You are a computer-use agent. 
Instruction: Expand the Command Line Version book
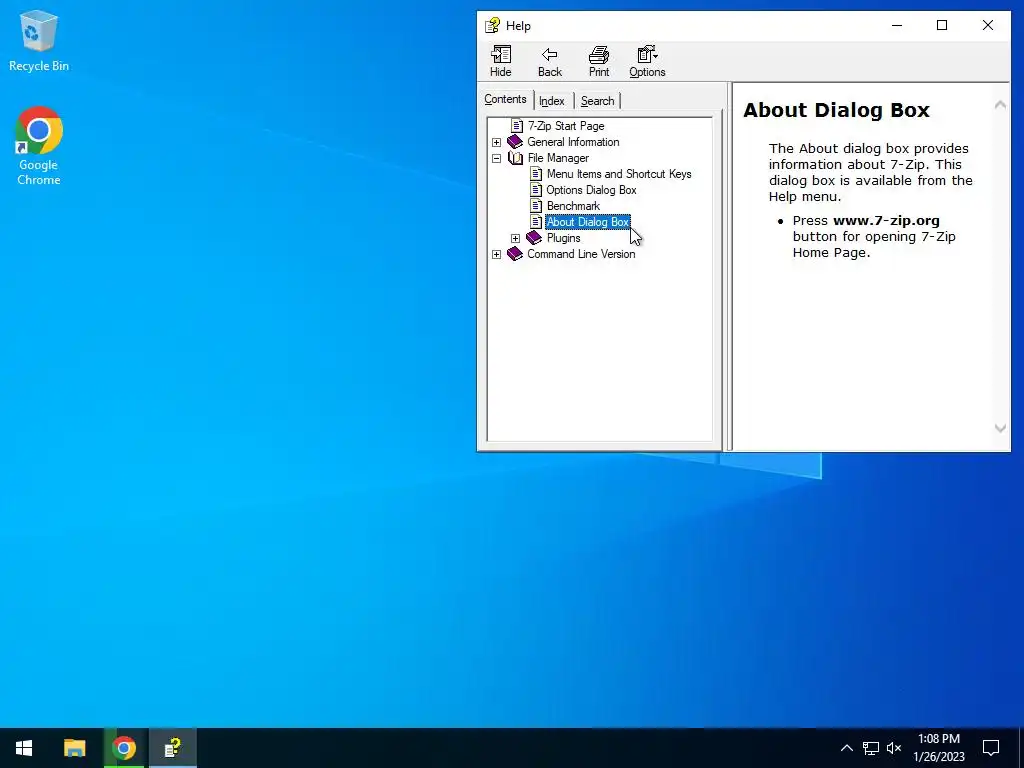496,254
